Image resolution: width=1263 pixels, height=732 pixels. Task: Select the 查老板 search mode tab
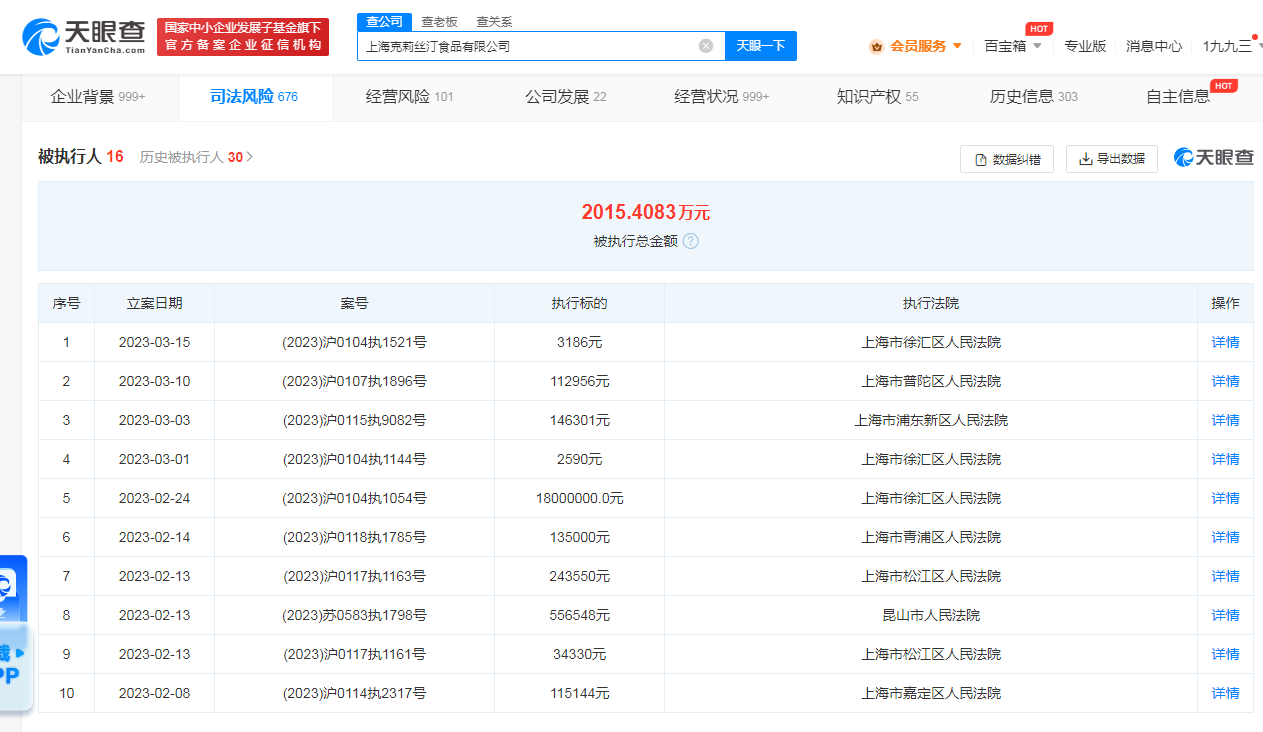tap(439, 21)
